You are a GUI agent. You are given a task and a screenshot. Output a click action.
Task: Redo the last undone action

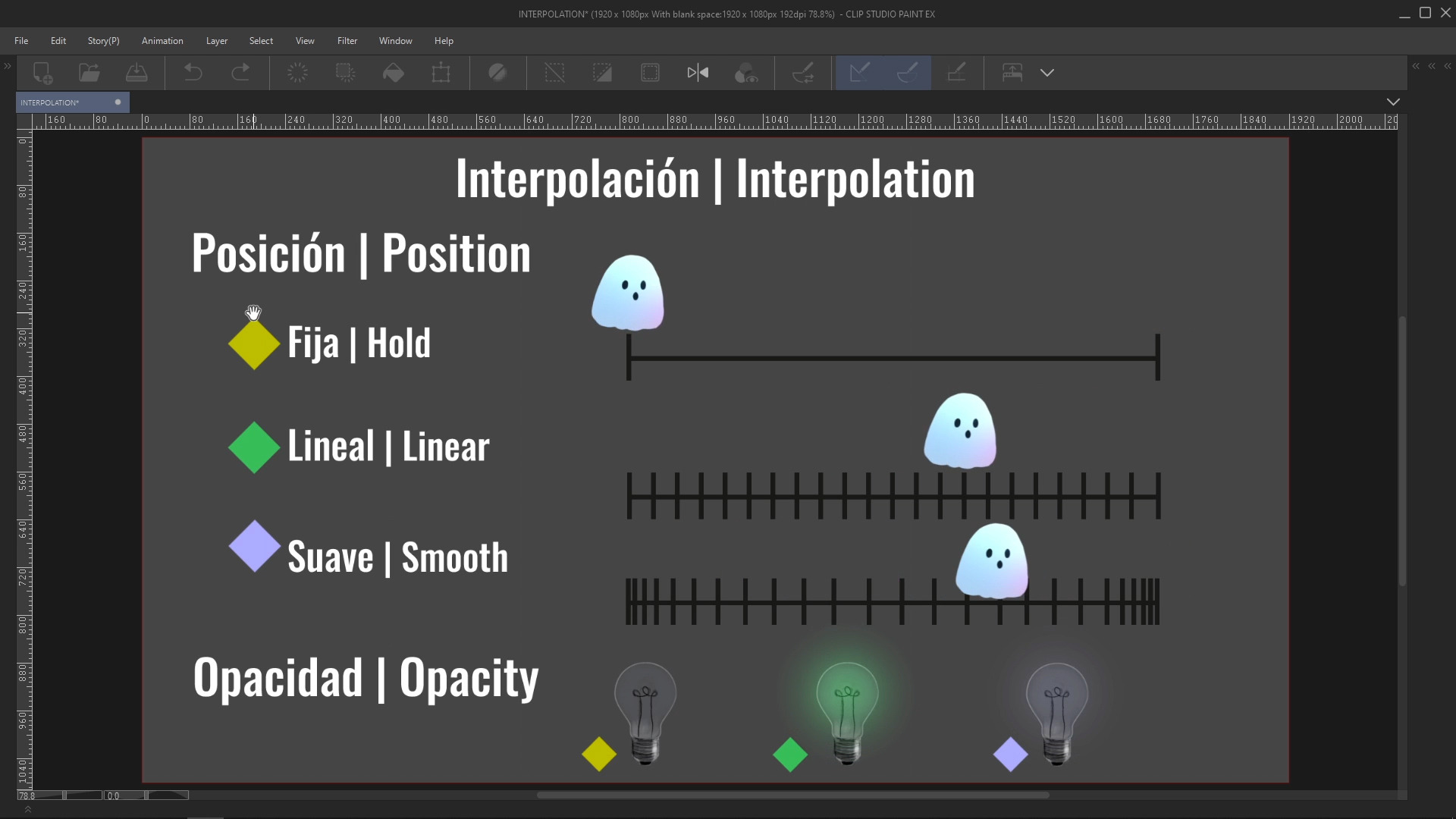click(x=240, y=73)
